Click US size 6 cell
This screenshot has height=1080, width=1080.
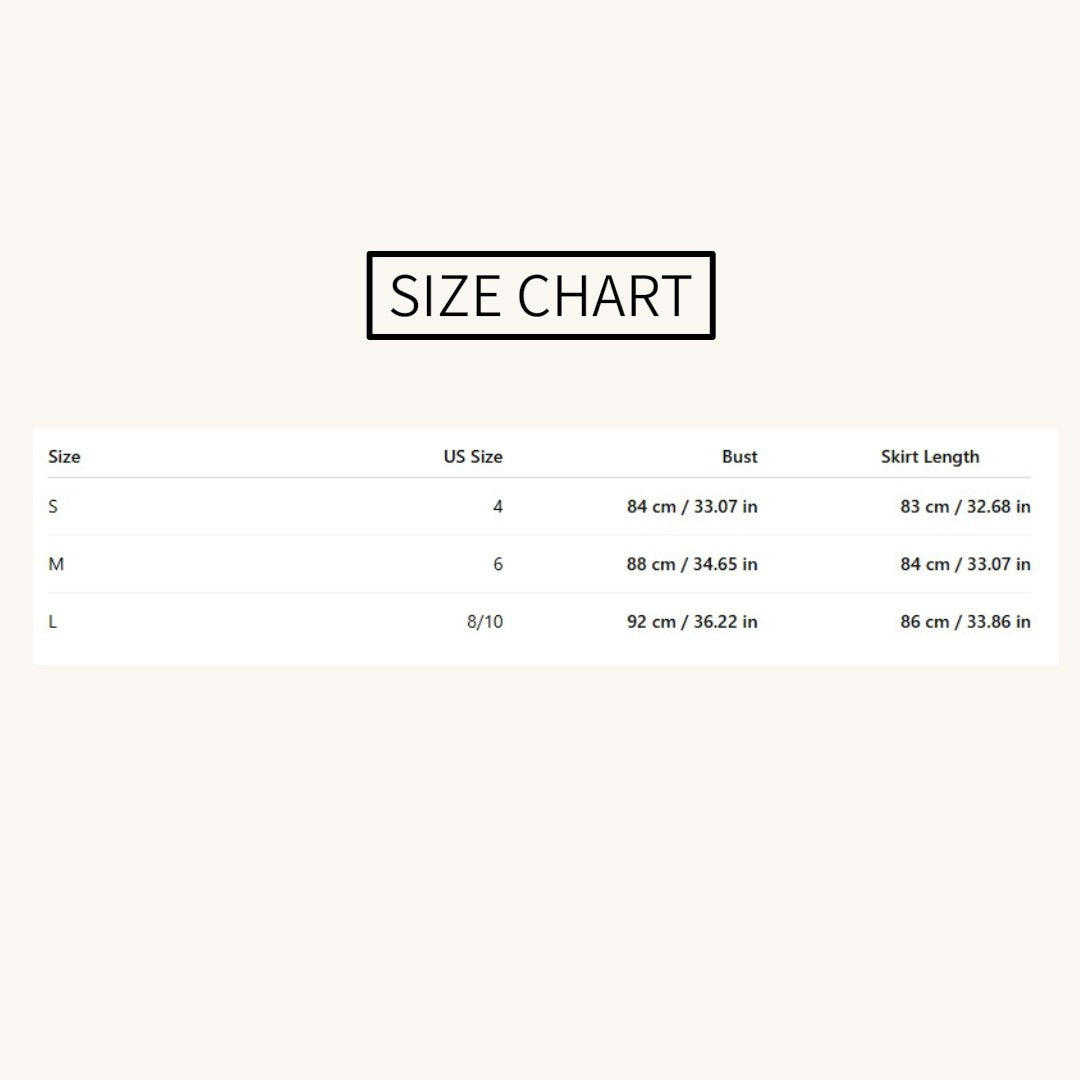498,564
